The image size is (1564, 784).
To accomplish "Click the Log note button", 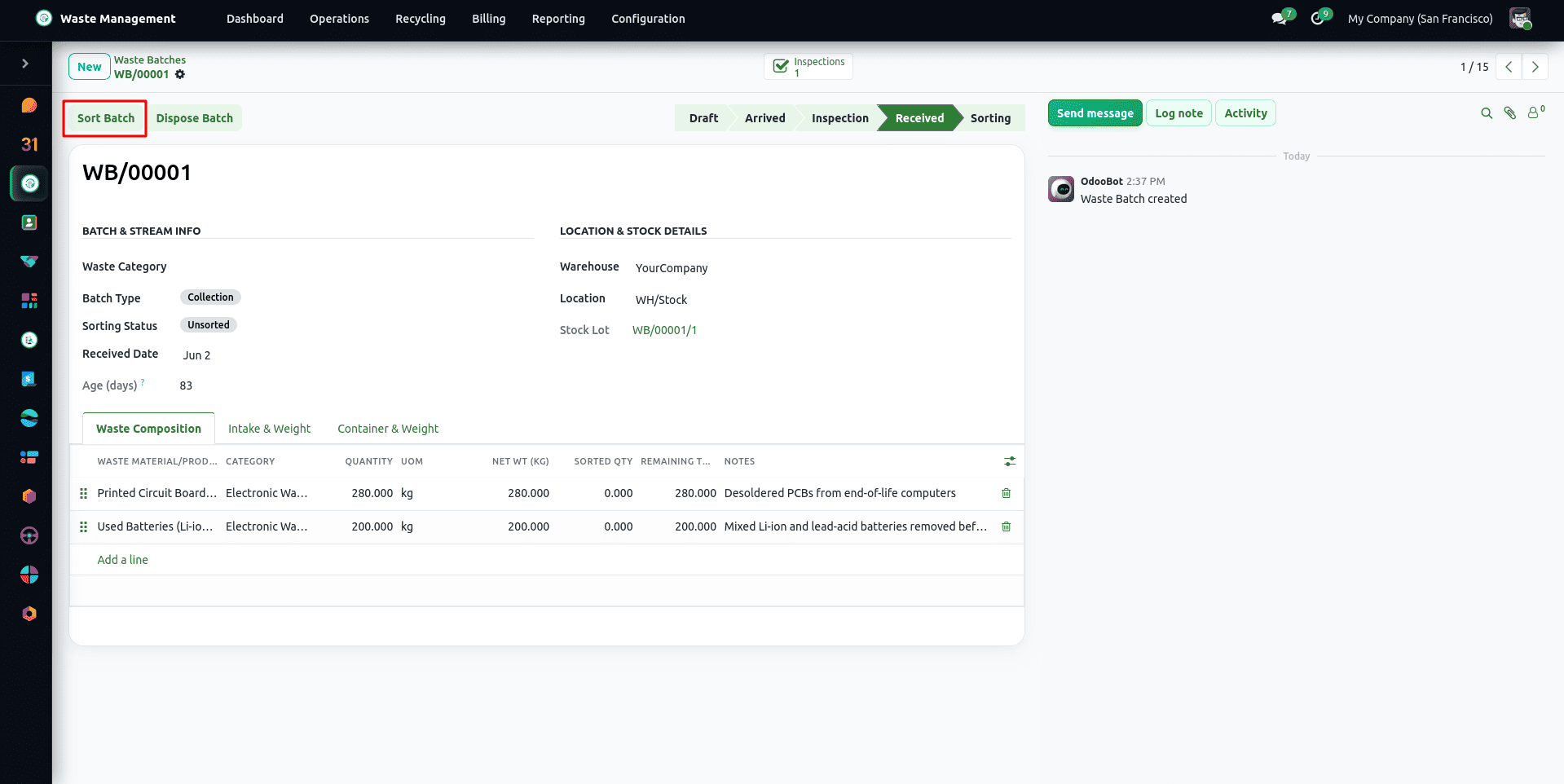I will 1179,113.
